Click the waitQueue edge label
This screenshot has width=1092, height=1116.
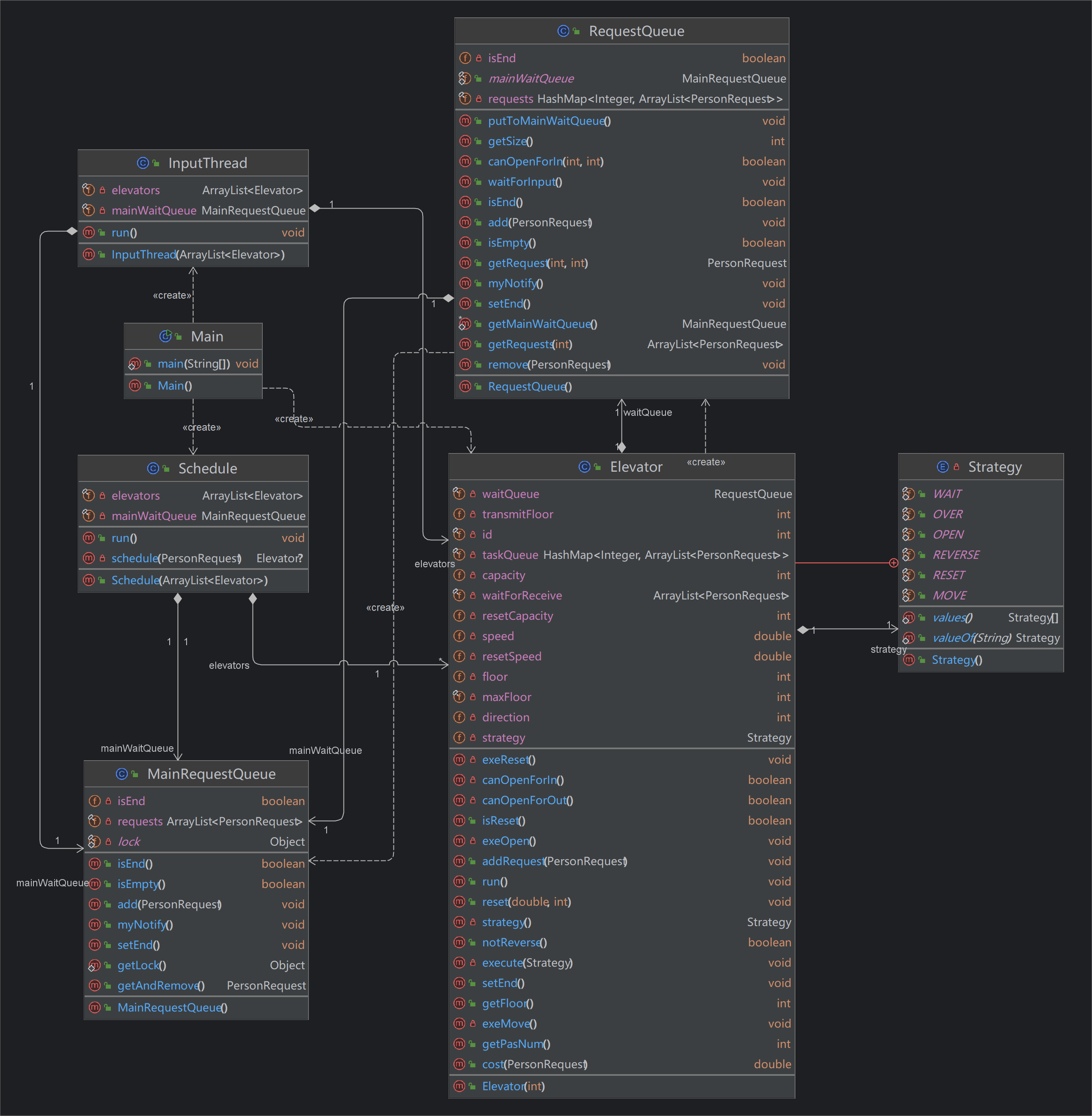[x=647, y=412]
